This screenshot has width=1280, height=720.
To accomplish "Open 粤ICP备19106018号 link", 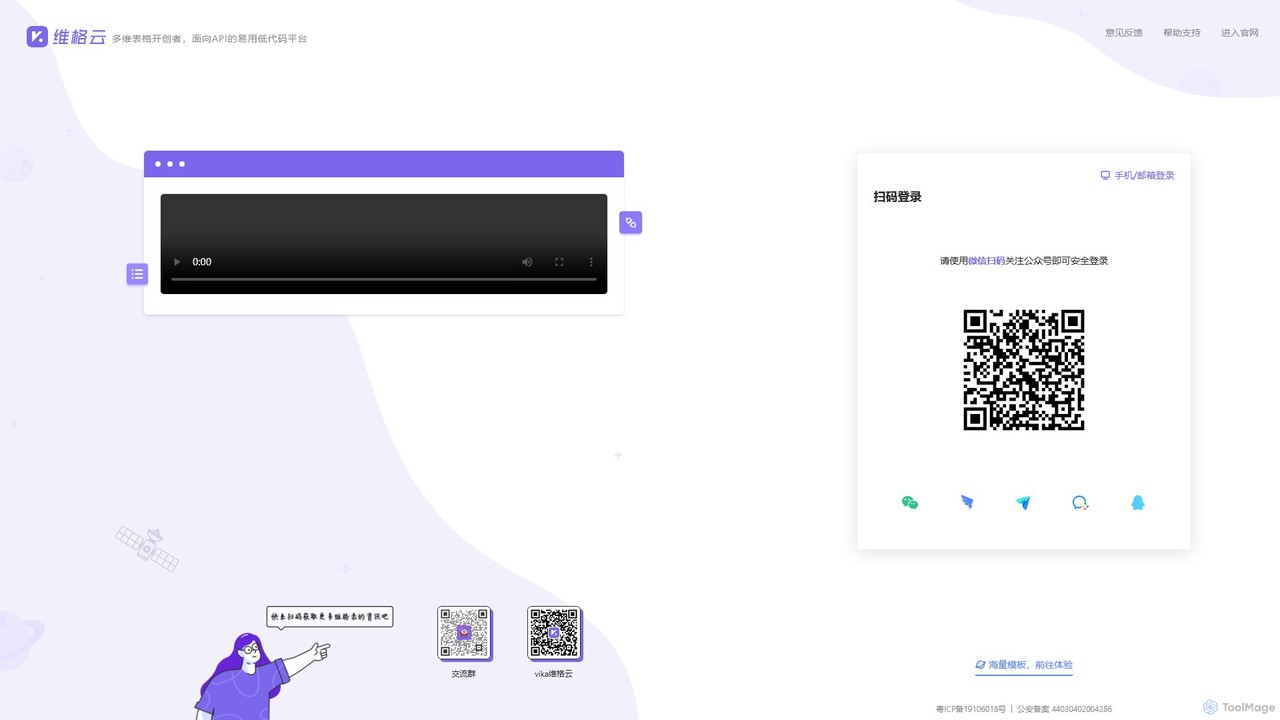I will pyautogui.click(x=971, y=709).
